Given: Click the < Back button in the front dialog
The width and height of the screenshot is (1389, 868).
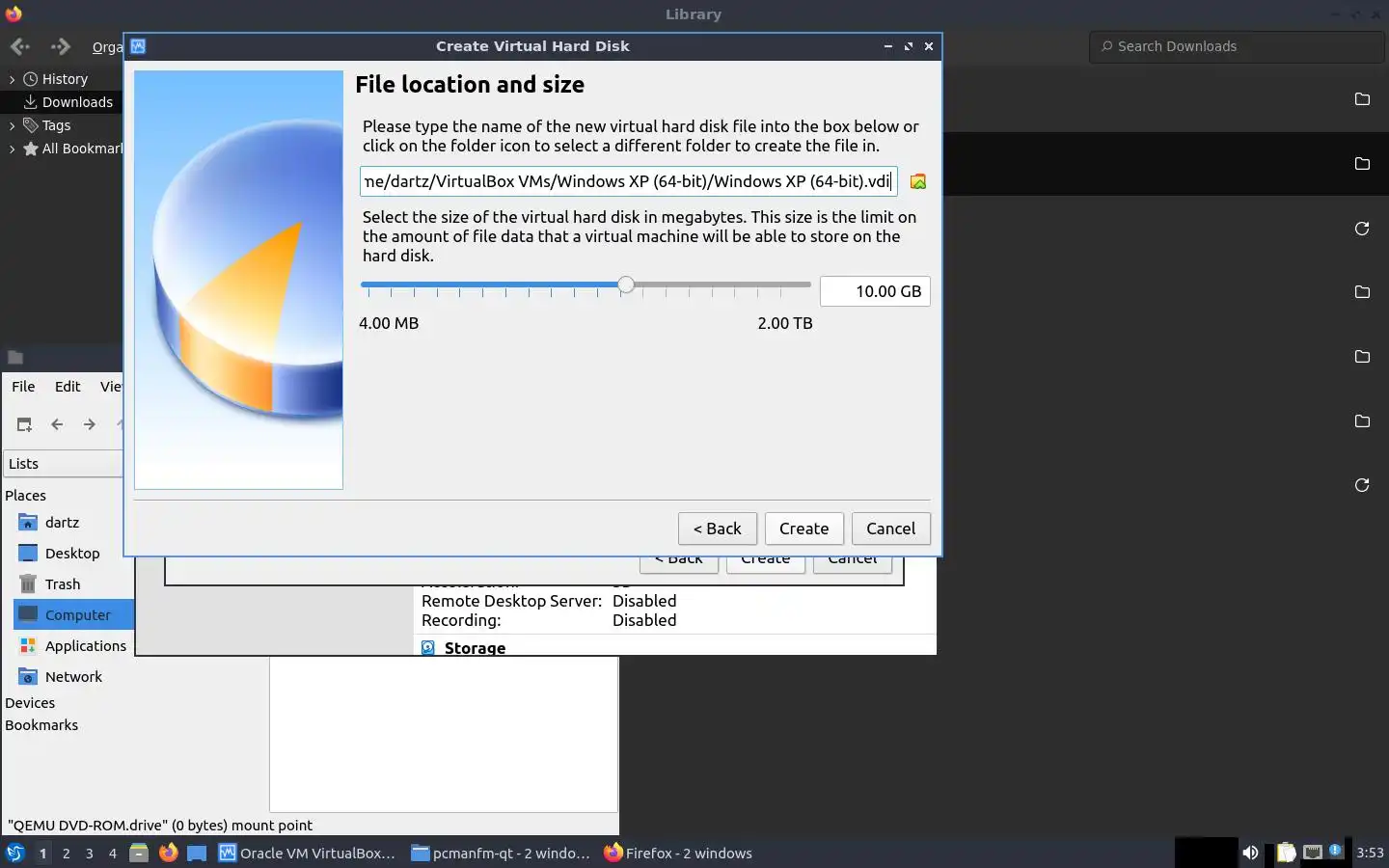Looking at the screenshot, I should [x=718, y=529].
